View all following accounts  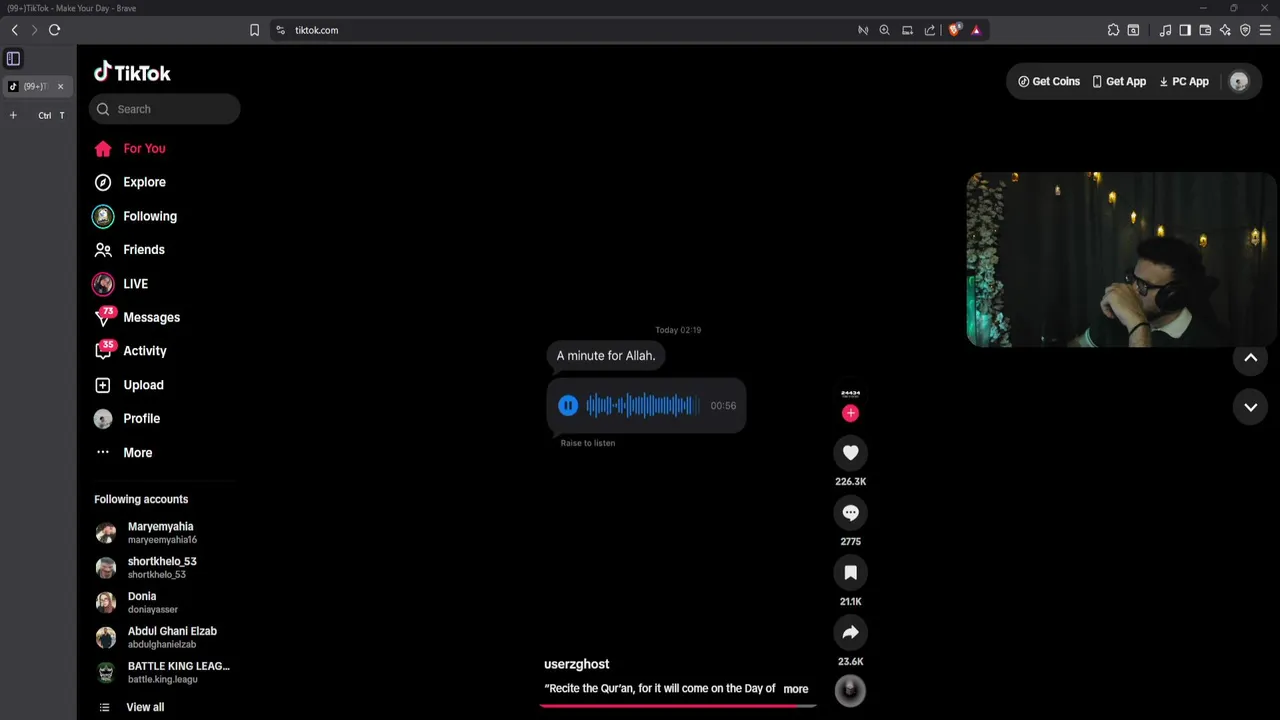pos(130,707)
